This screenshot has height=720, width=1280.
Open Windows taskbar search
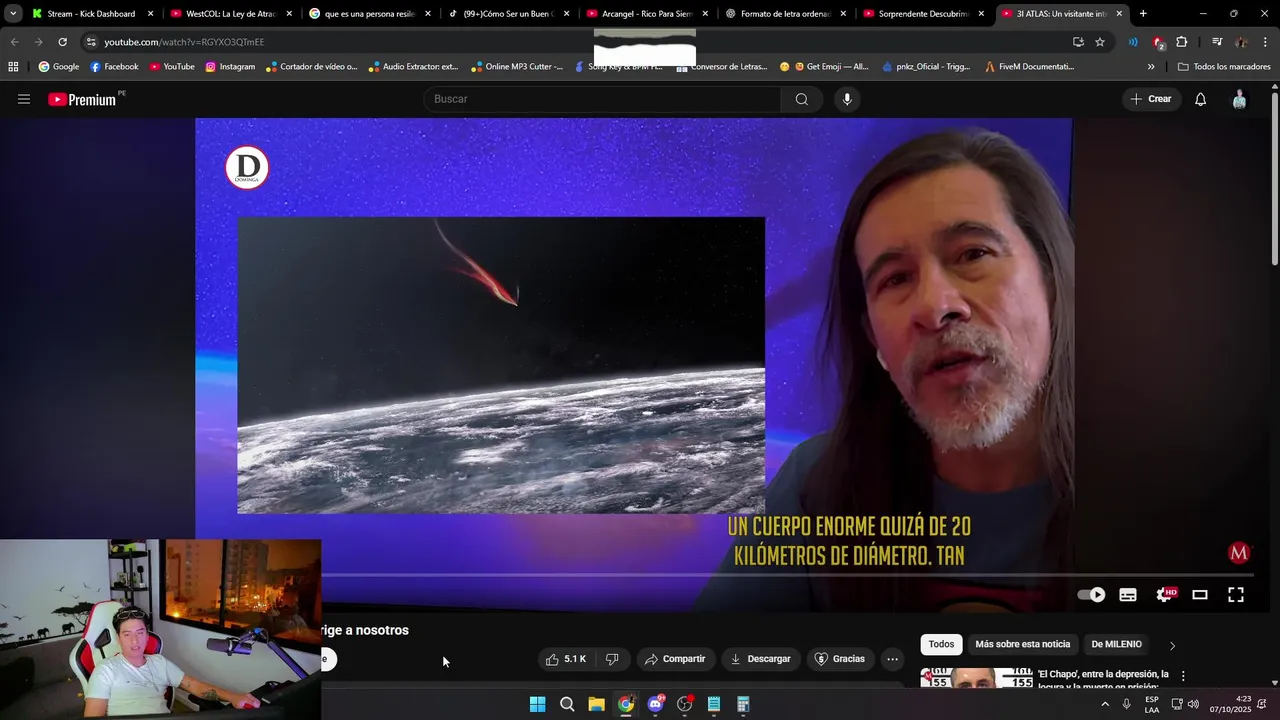pyautogui.click(x=567, y=704)
